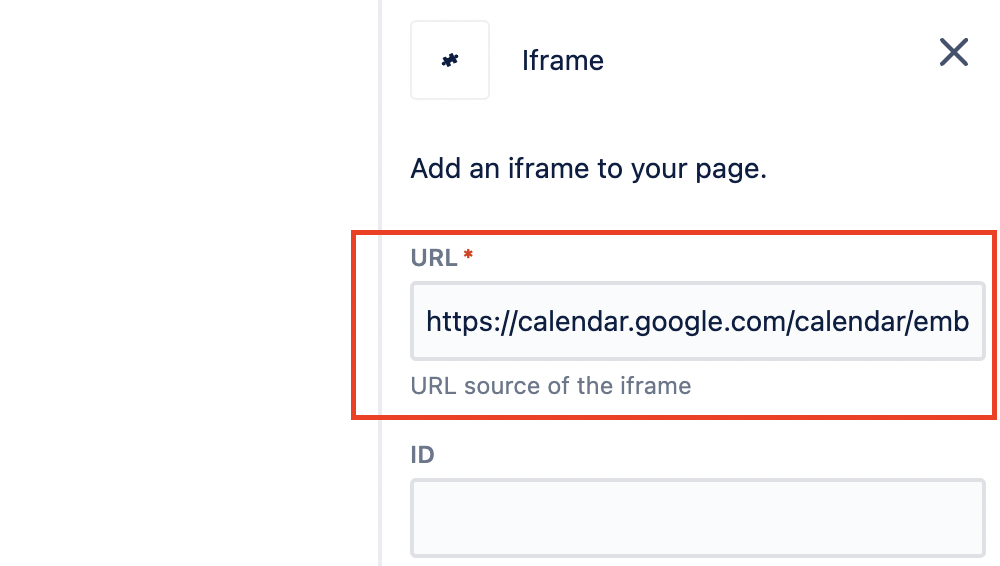This screenshot has width=1000, height=566.
Task: Focus the URL input field
Action: pos(698,321)
